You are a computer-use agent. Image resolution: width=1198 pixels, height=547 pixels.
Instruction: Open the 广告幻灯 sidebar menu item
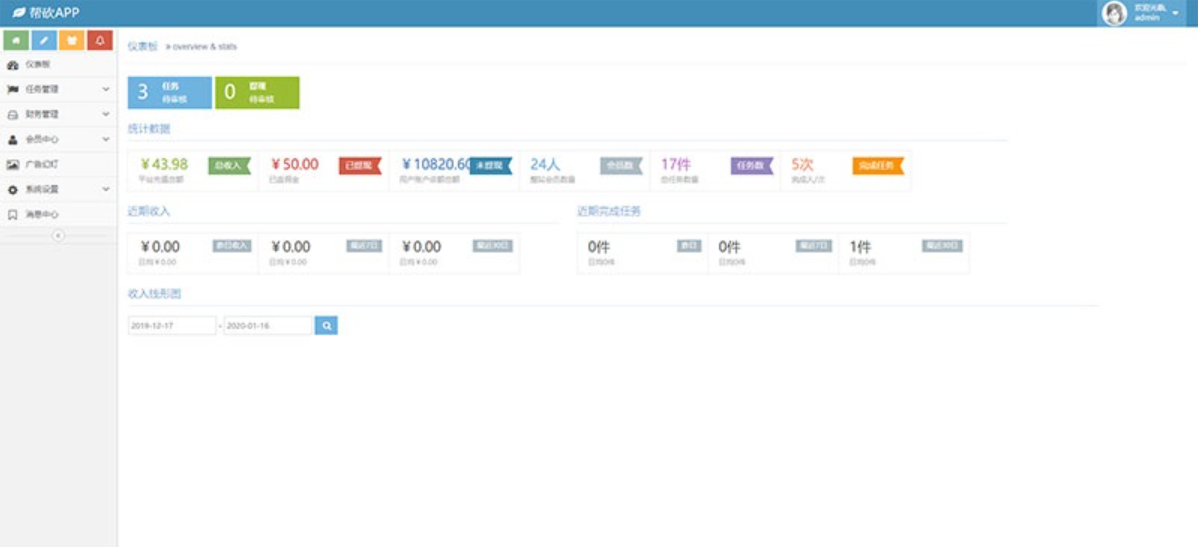[58, 164]
